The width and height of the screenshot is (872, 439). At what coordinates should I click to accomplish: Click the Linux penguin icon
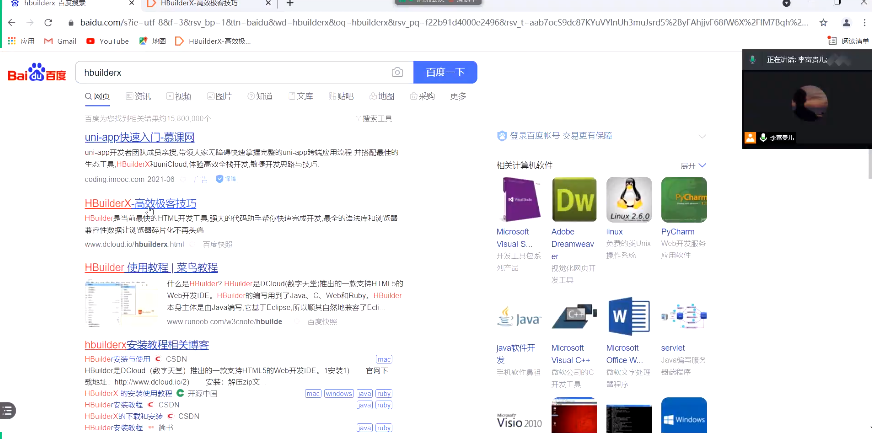629,200
